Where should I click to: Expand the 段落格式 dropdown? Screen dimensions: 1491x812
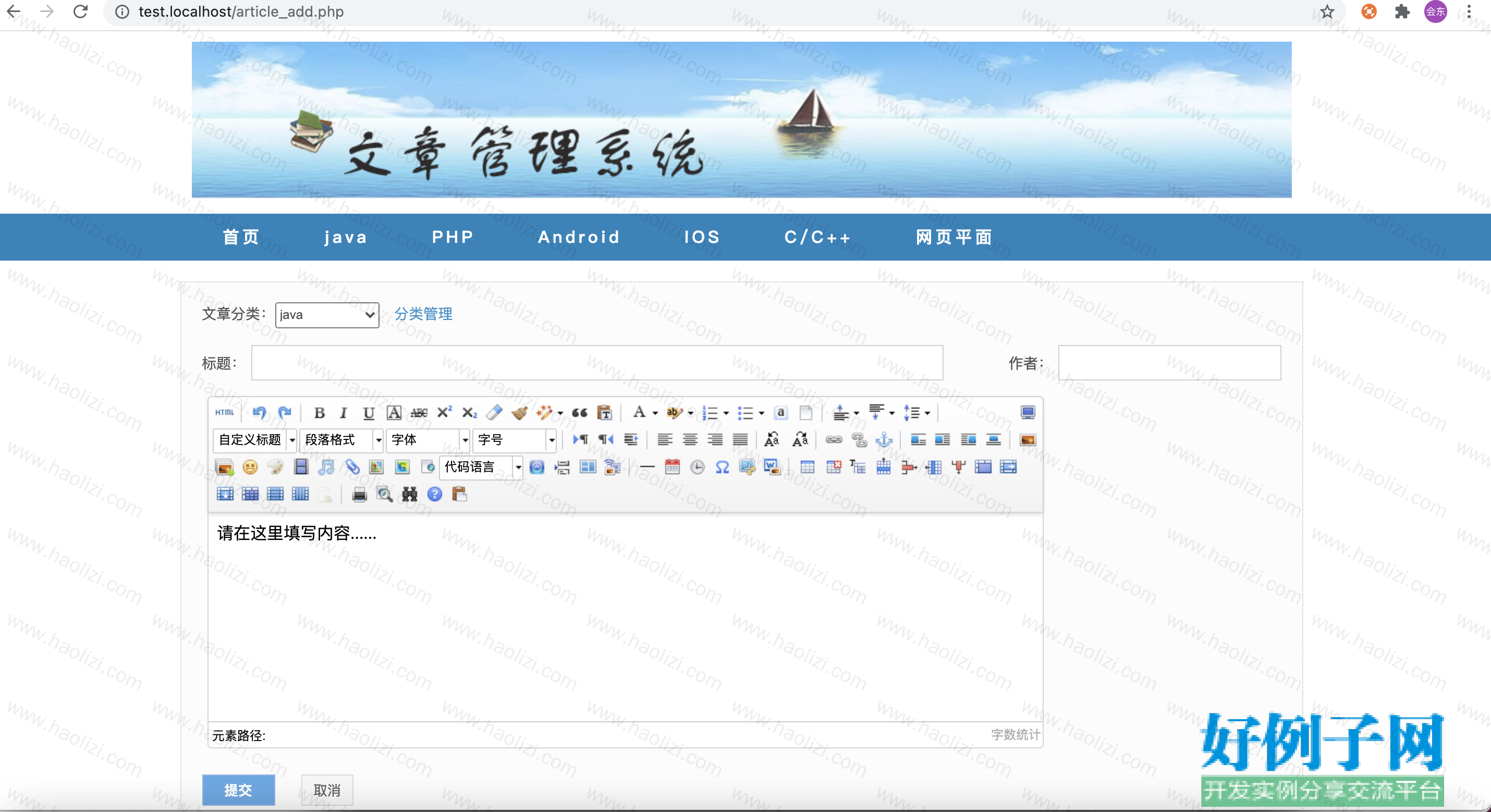[378, 440]
